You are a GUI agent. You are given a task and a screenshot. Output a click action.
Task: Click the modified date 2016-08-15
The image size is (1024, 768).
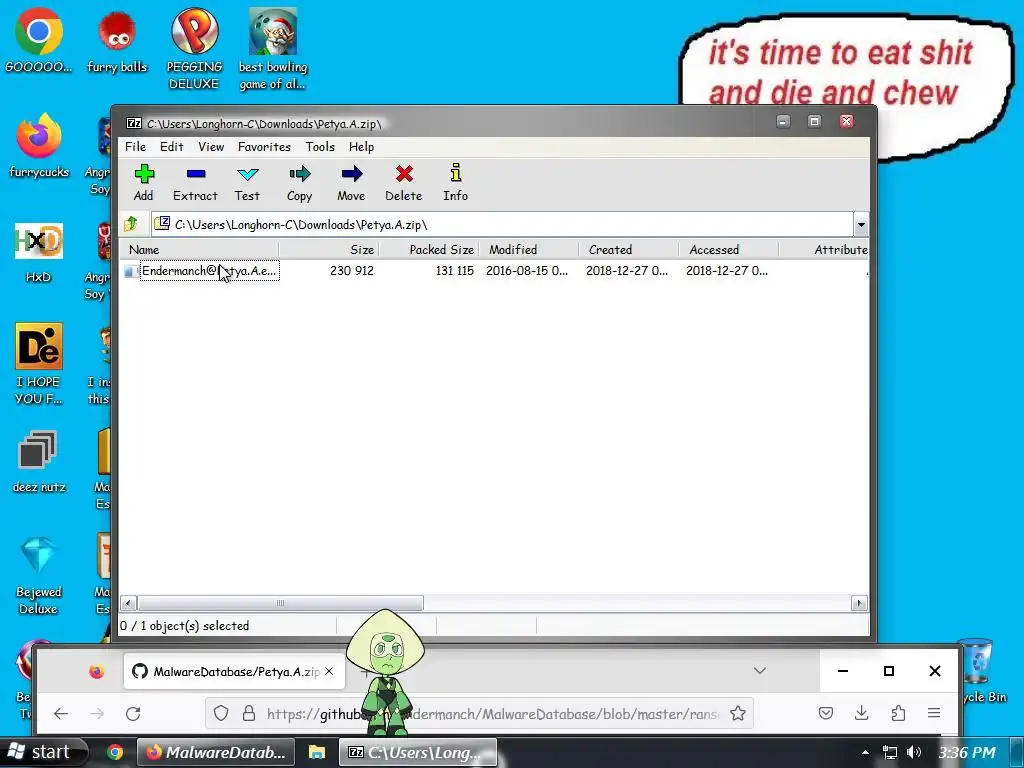526,271
